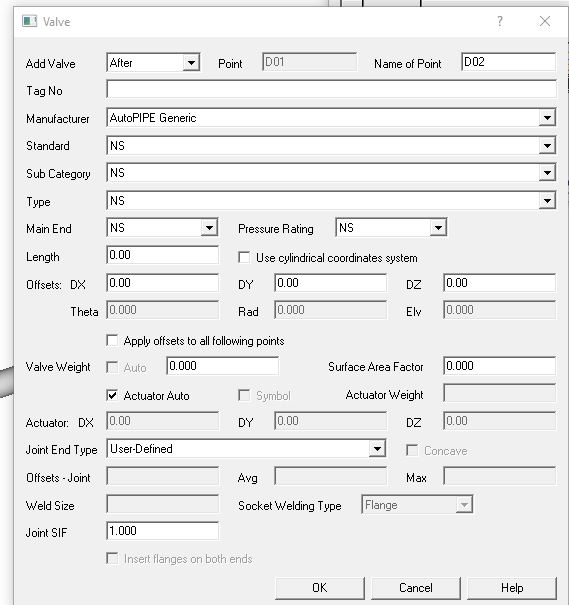Open the Type dropdown arrow
This screenshot has height=605, width=569.
click(x=547, y=201)
